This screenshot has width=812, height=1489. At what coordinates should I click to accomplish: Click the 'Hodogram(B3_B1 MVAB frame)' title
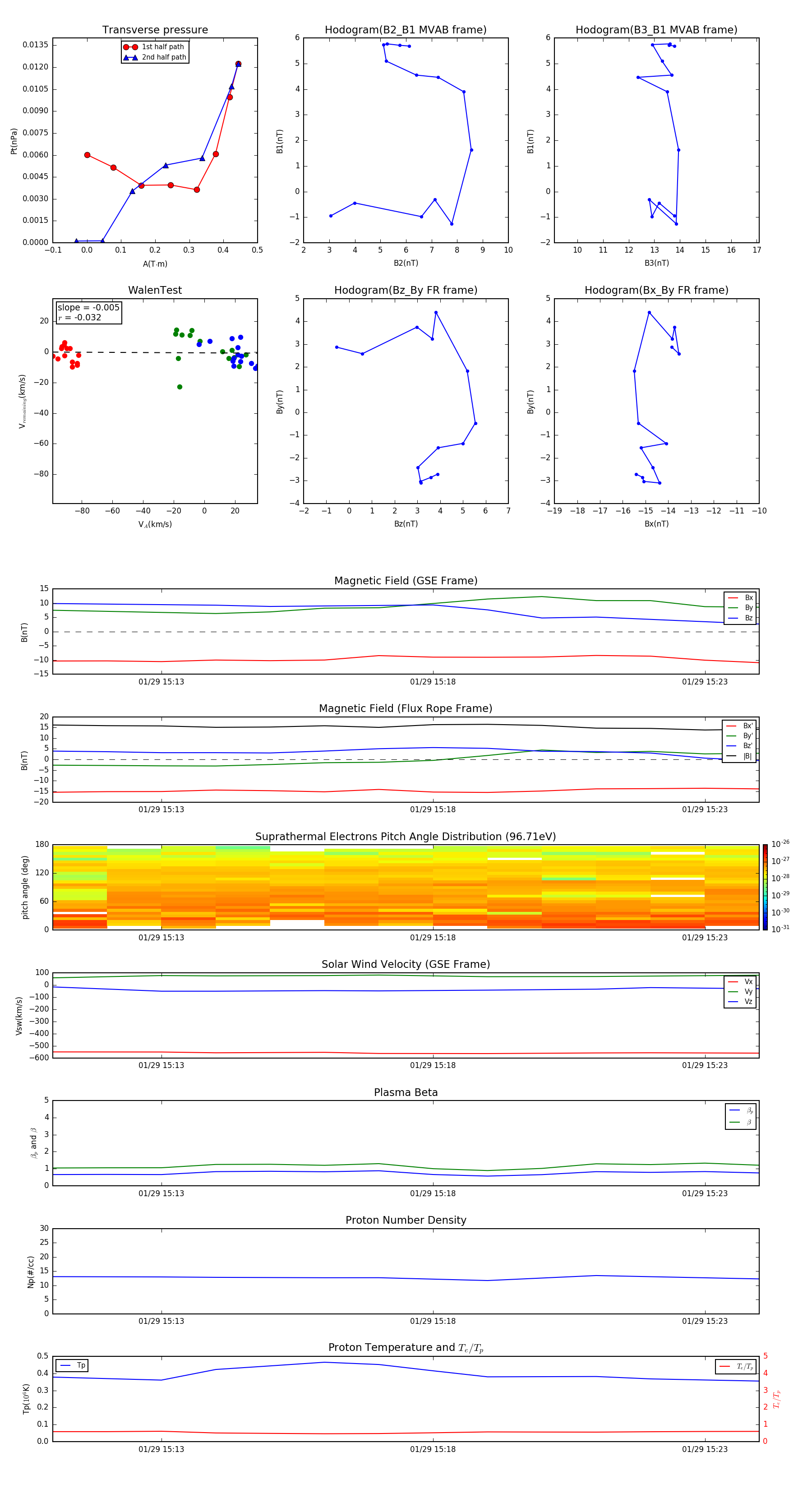tap(656, 30)
